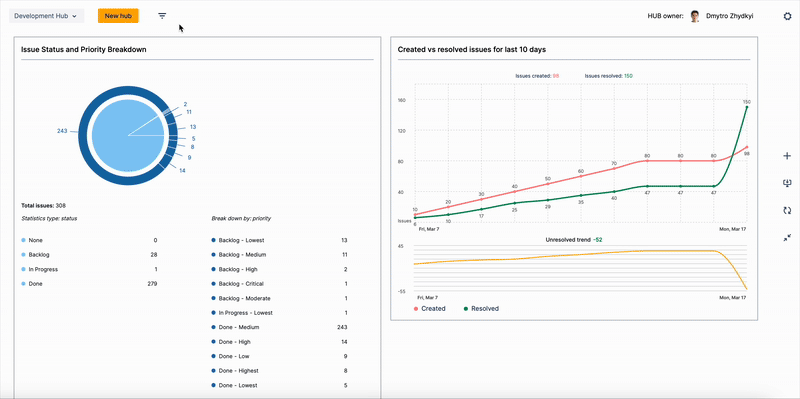The height and width of the screenshot is (399, 800).
Task: Click the In Progress status row
Action: pyautogui.click(x=89, y=269)
